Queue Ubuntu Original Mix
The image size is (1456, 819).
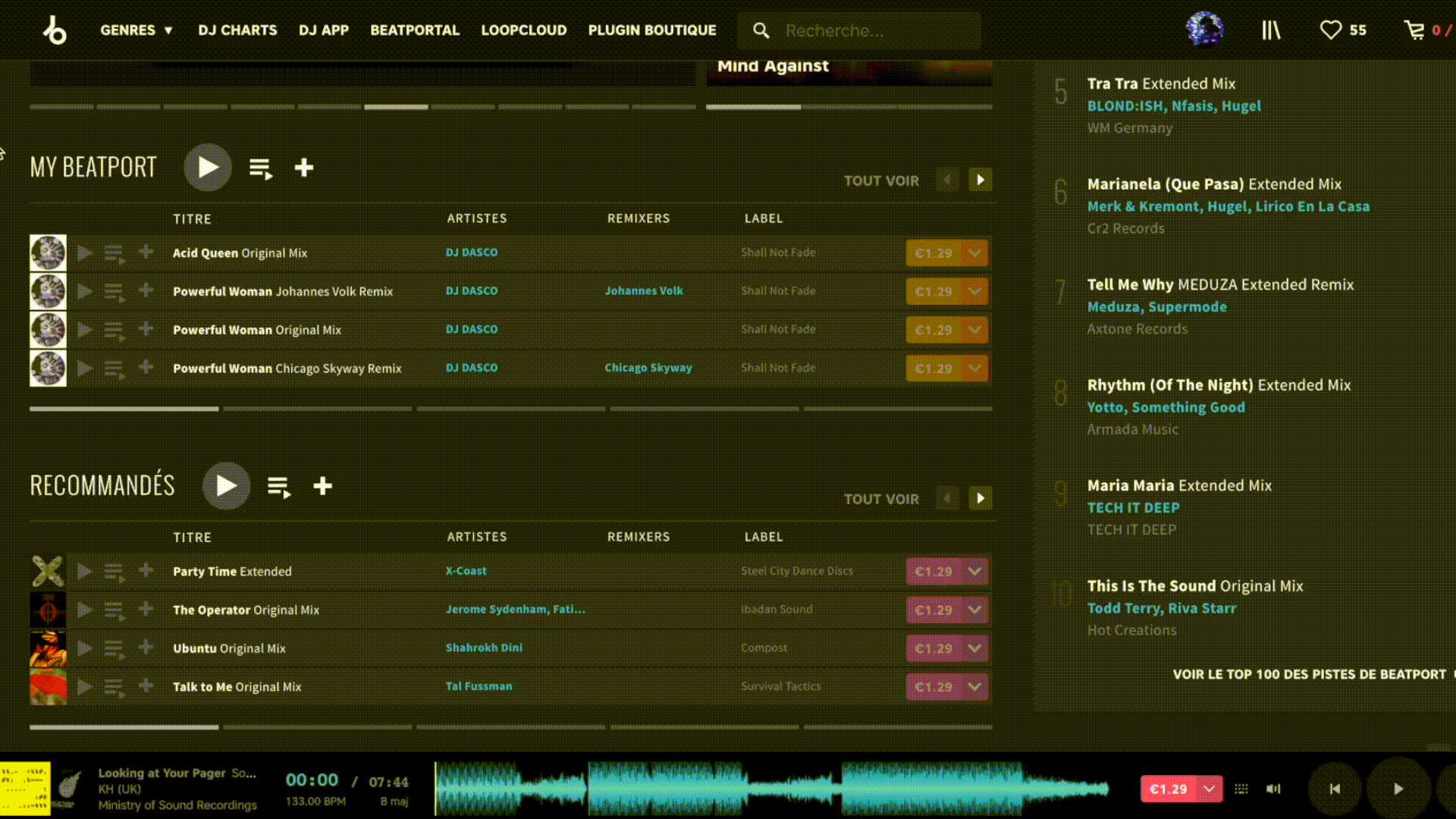[115, 649]
